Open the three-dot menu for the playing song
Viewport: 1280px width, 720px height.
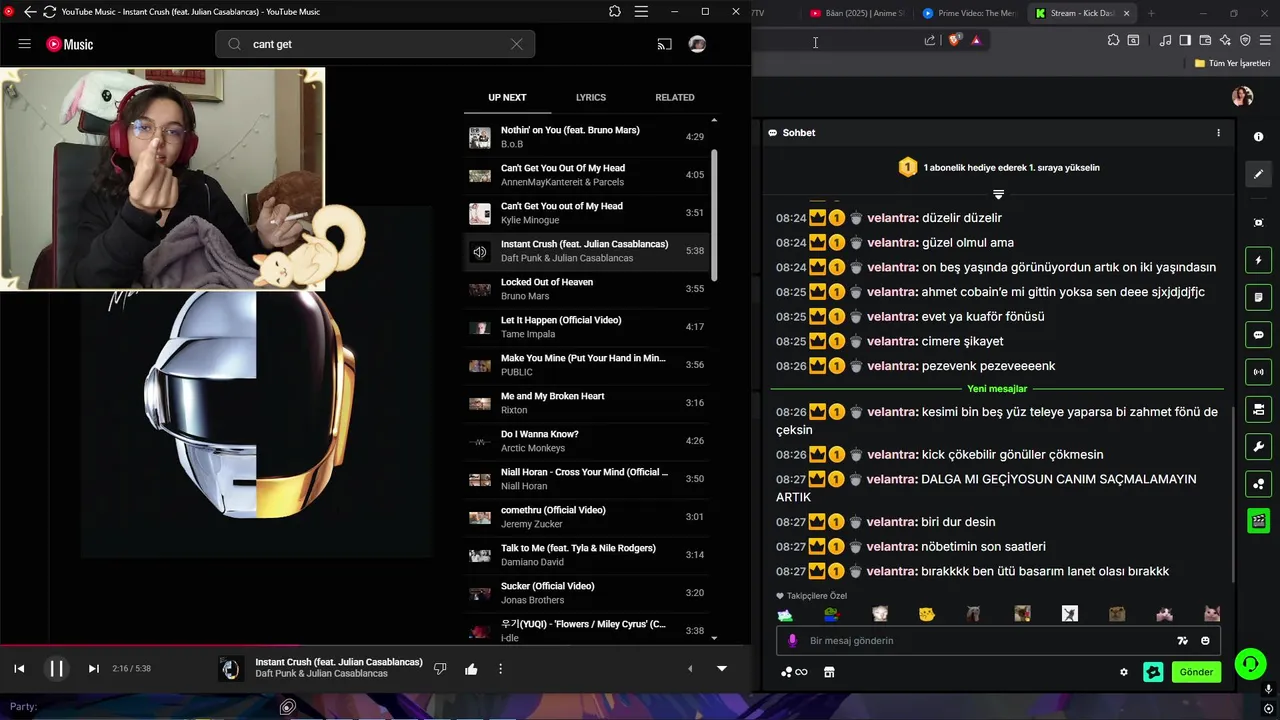[501, 668]
